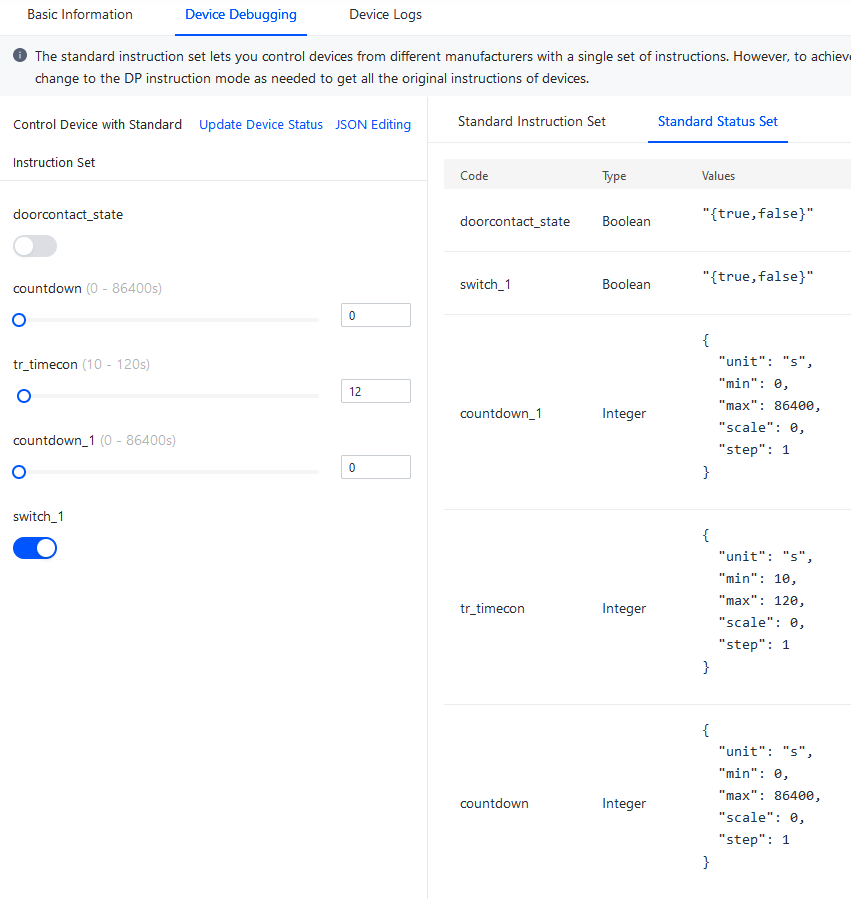
Task: Open the Standard Instruction Set tab
Action: (532, 122)
